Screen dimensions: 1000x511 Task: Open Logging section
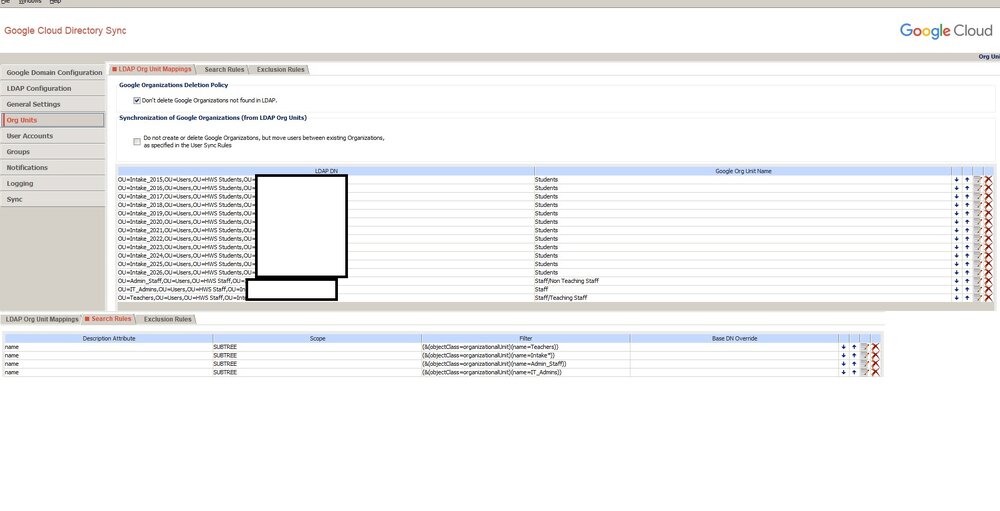[x=53, y=183]
